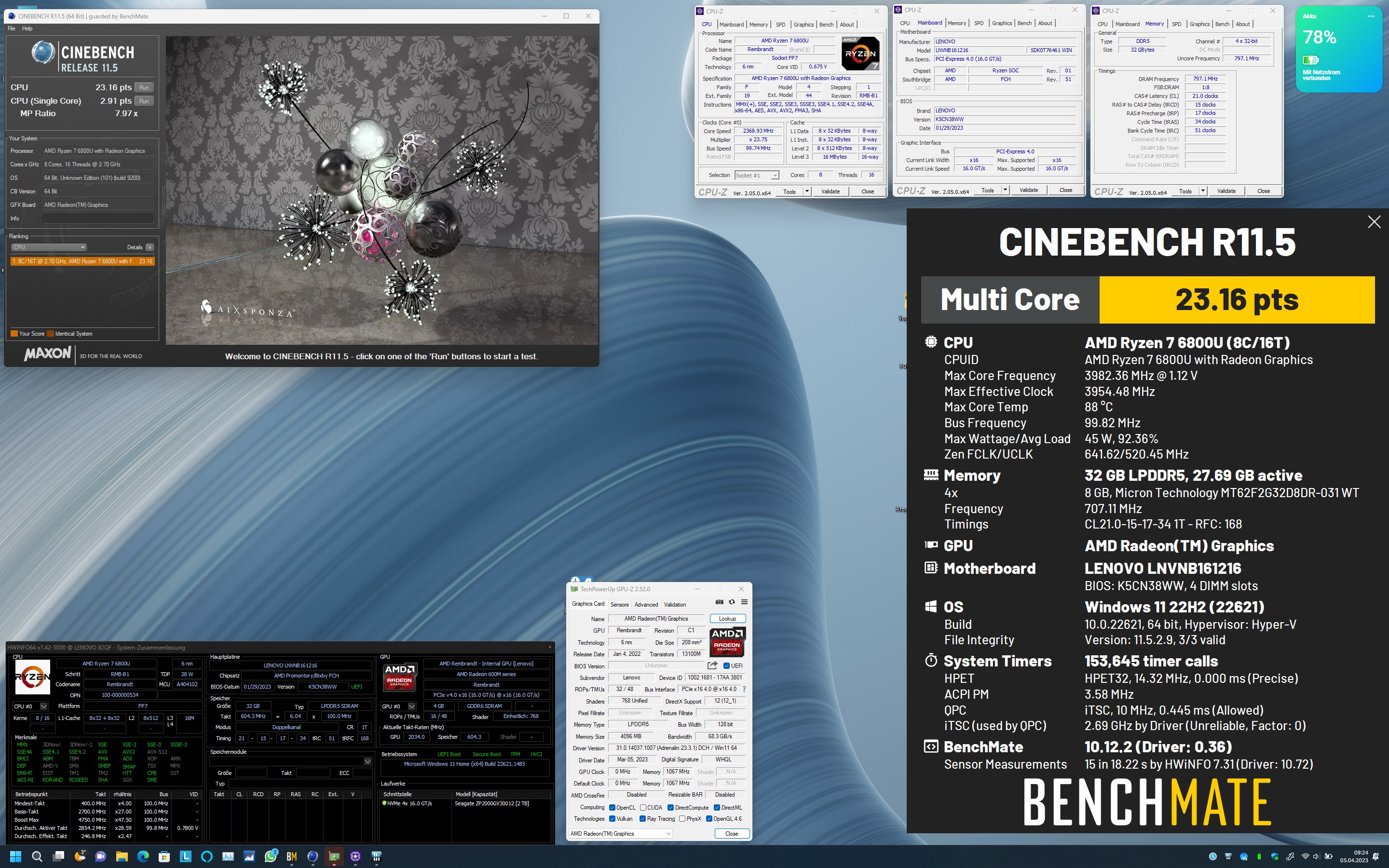This screenshot has height=868, width=1389.
Task: Open the Cinebench File menu
Action: (x=12, y=28)
